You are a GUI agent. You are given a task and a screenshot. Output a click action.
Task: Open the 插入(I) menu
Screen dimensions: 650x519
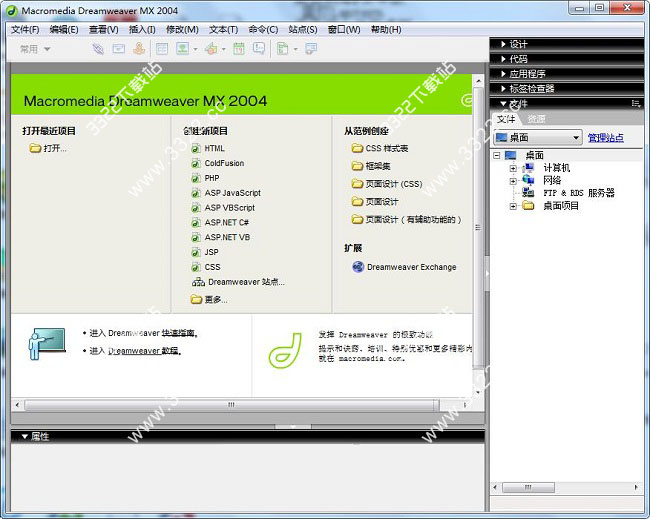pos(142,29)
